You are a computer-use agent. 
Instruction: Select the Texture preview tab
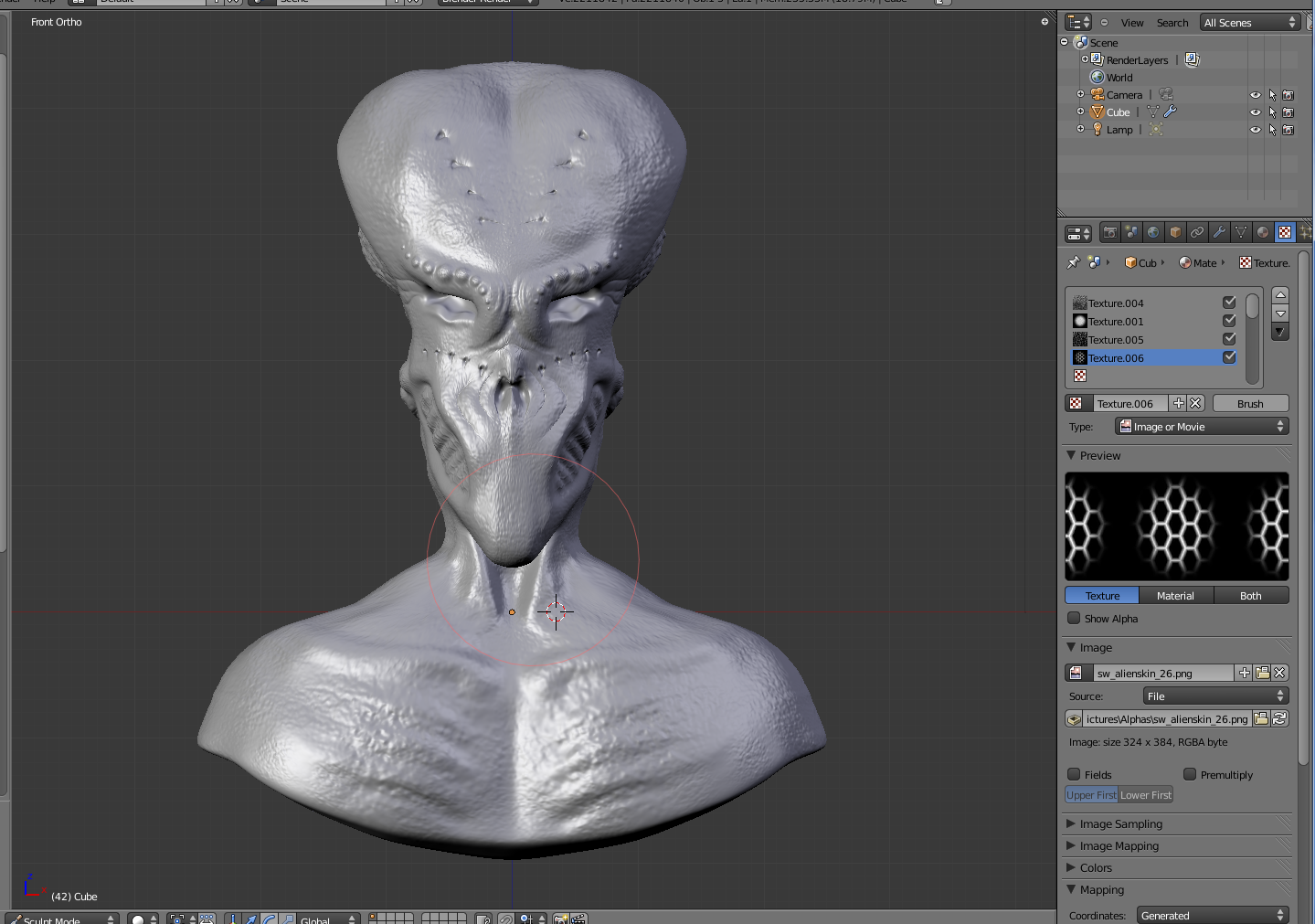(x=1102, y=595)
